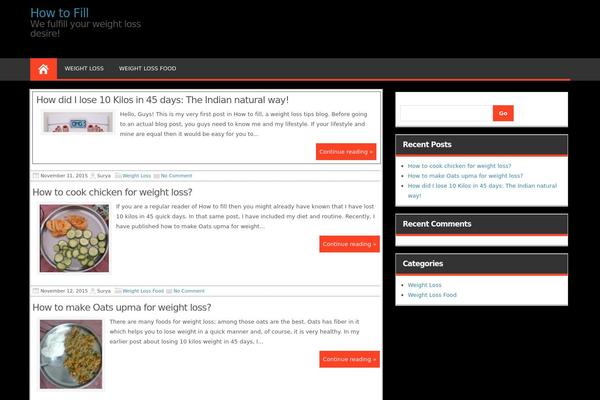Image resolution: width=600 pixels, height=400 pixels.
Task: Continue reading the Oats upma post
Action: click(349, 359)
